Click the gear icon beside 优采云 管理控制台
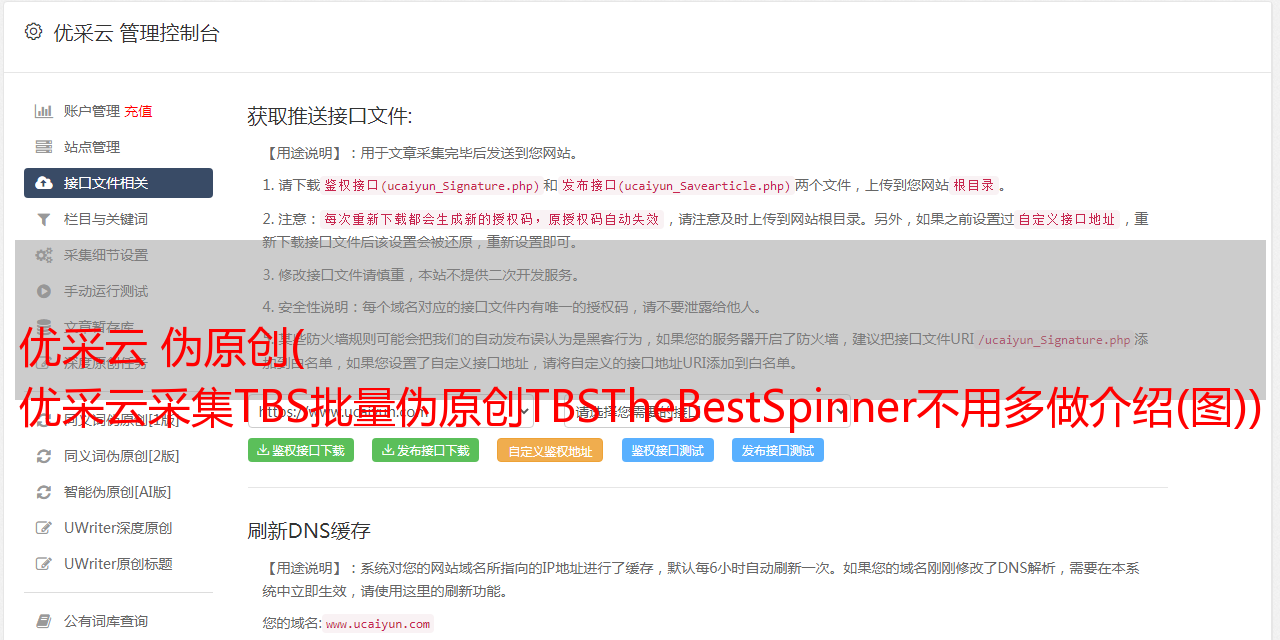 [x=33, y=32]
